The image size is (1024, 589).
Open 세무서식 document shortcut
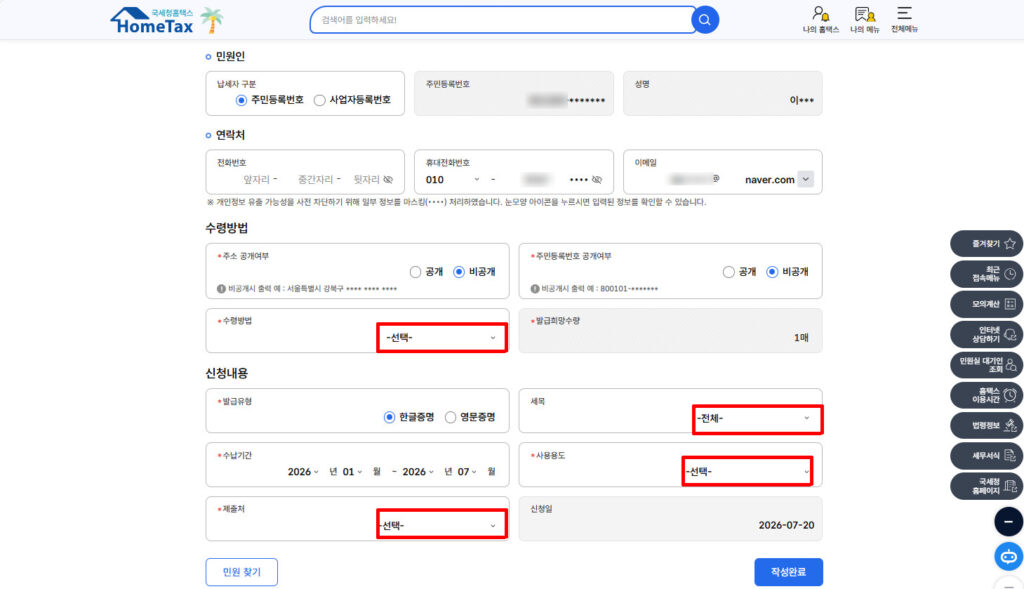[x=987, y=456]
